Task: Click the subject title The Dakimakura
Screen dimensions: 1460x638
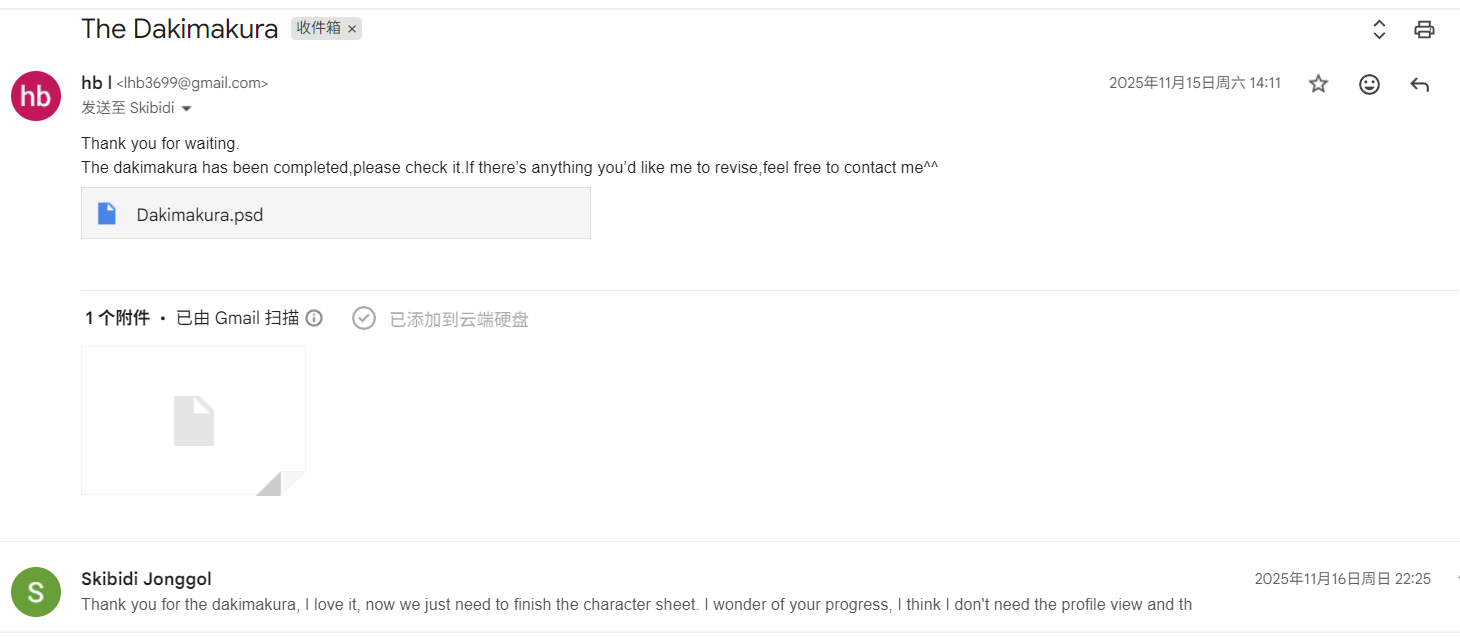Action: 179,29
